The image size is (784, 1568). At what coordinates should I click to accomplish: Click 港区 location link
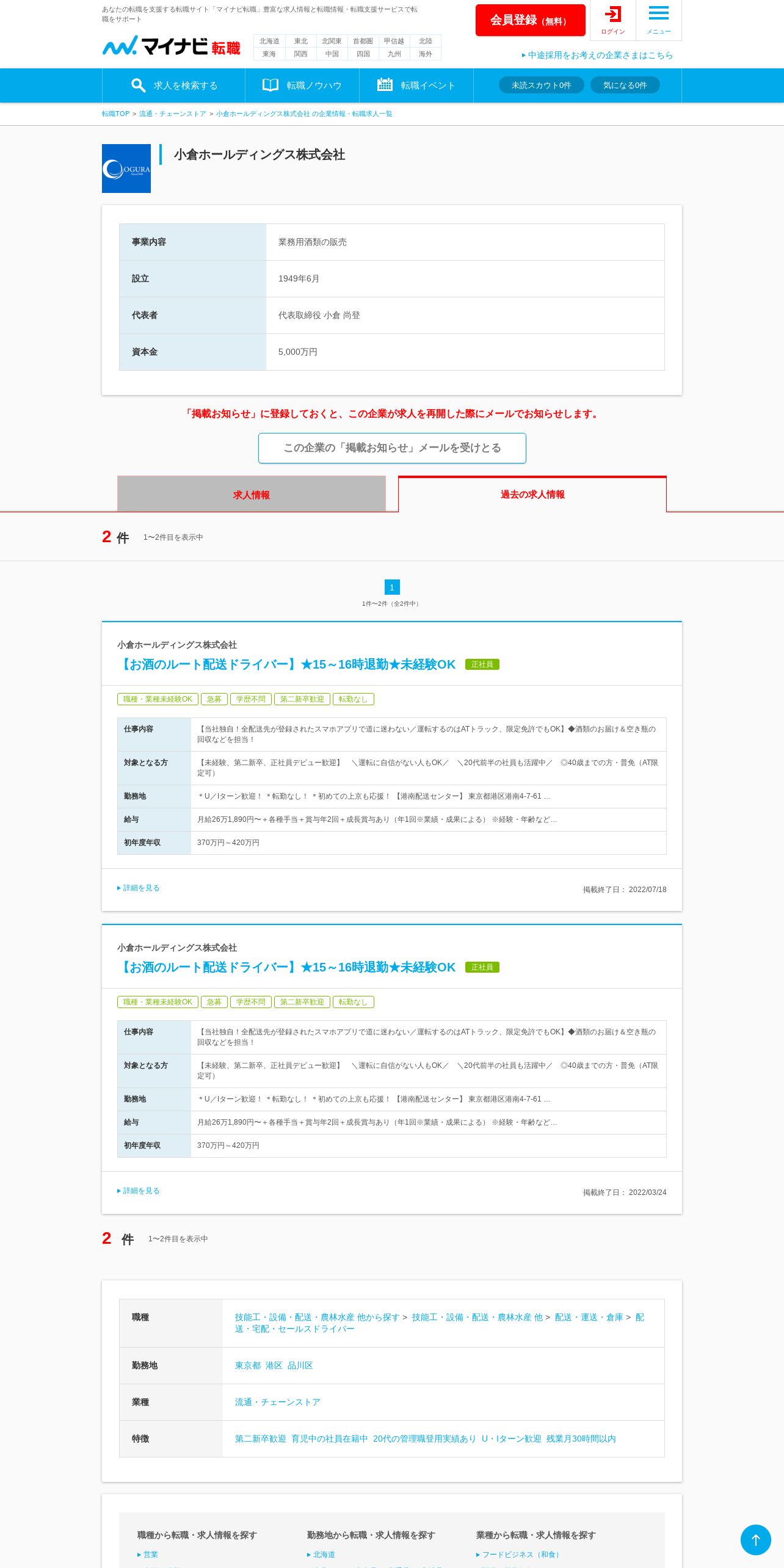pyautogui.click(x=274, y=1365)
